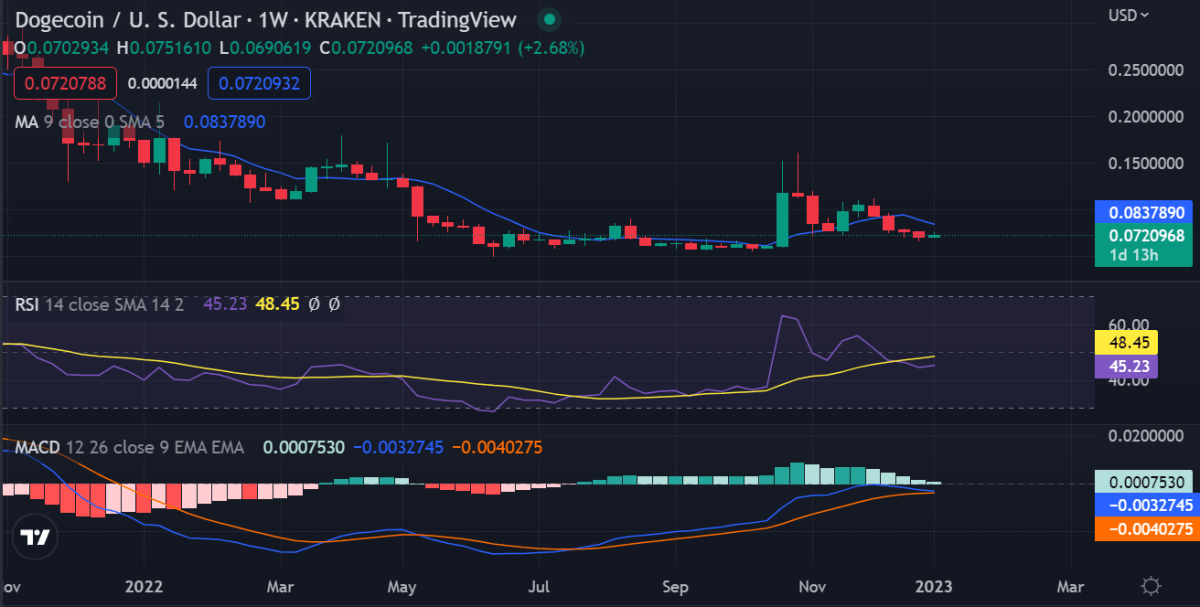This screenshot has height=607, width=1200.
Task: Click the yellow 48.45 RSI axis tag
Action: [x=1127, y=342]
